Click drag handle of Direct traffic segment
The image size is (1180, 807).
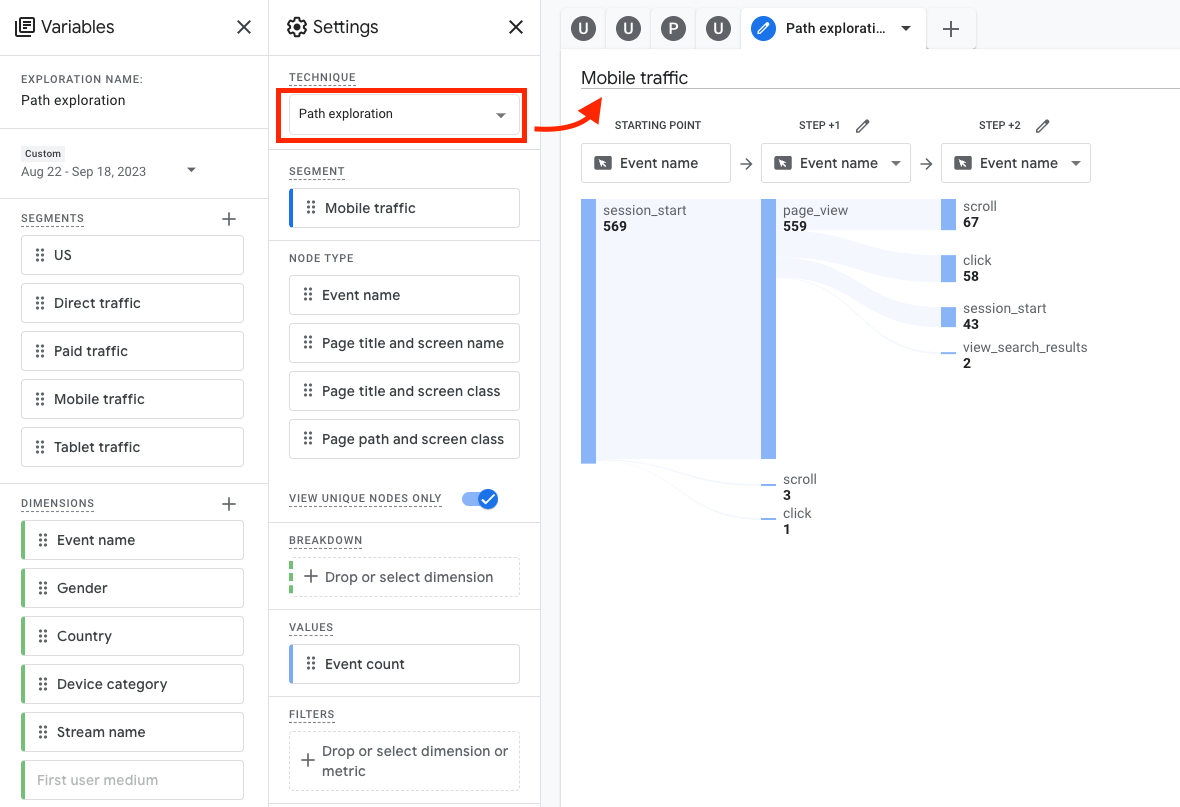coord(40,303)
